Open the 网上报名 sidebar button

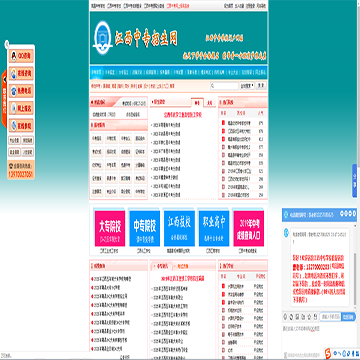(21, 108)
